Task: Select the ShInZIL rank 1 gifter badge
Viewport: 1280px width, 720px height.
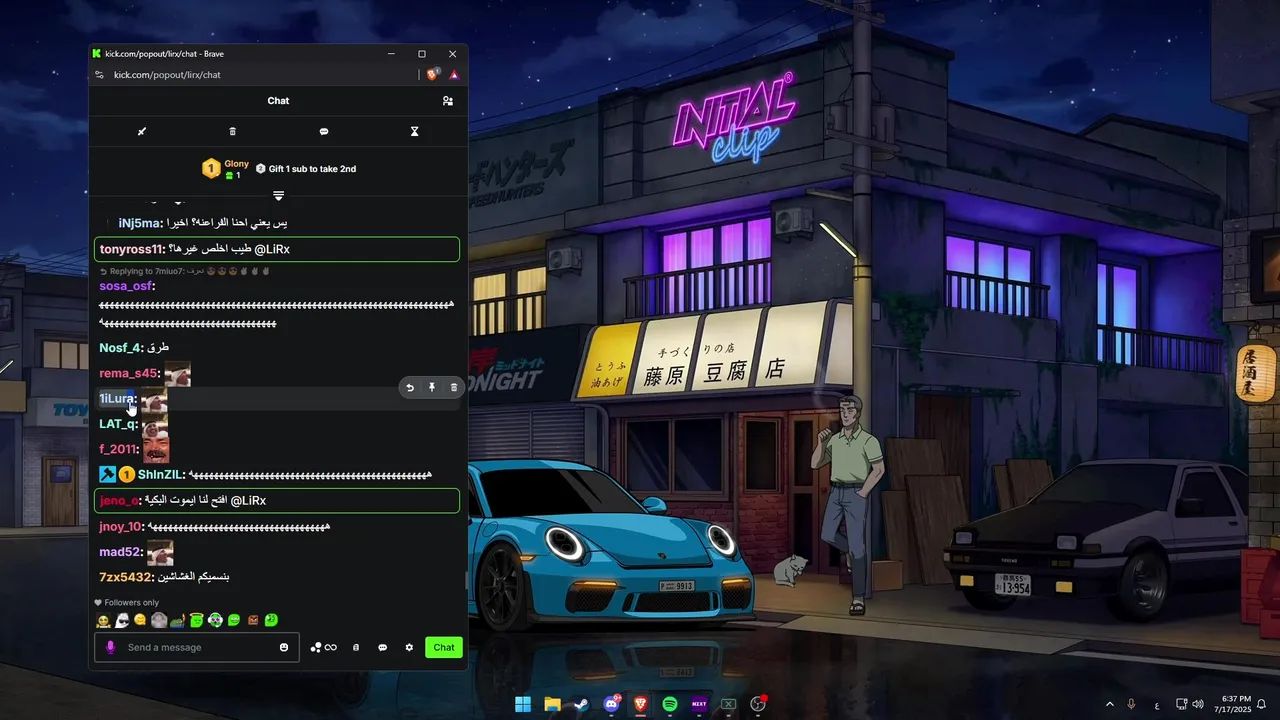Action: click(x=127, y=475)
